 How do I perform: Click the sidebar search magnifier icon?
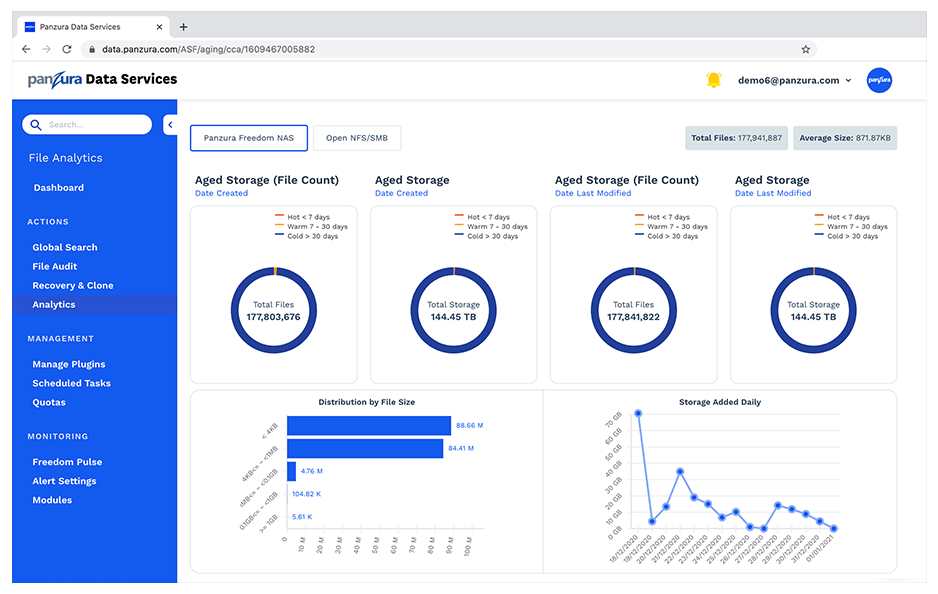coord(36,124)
